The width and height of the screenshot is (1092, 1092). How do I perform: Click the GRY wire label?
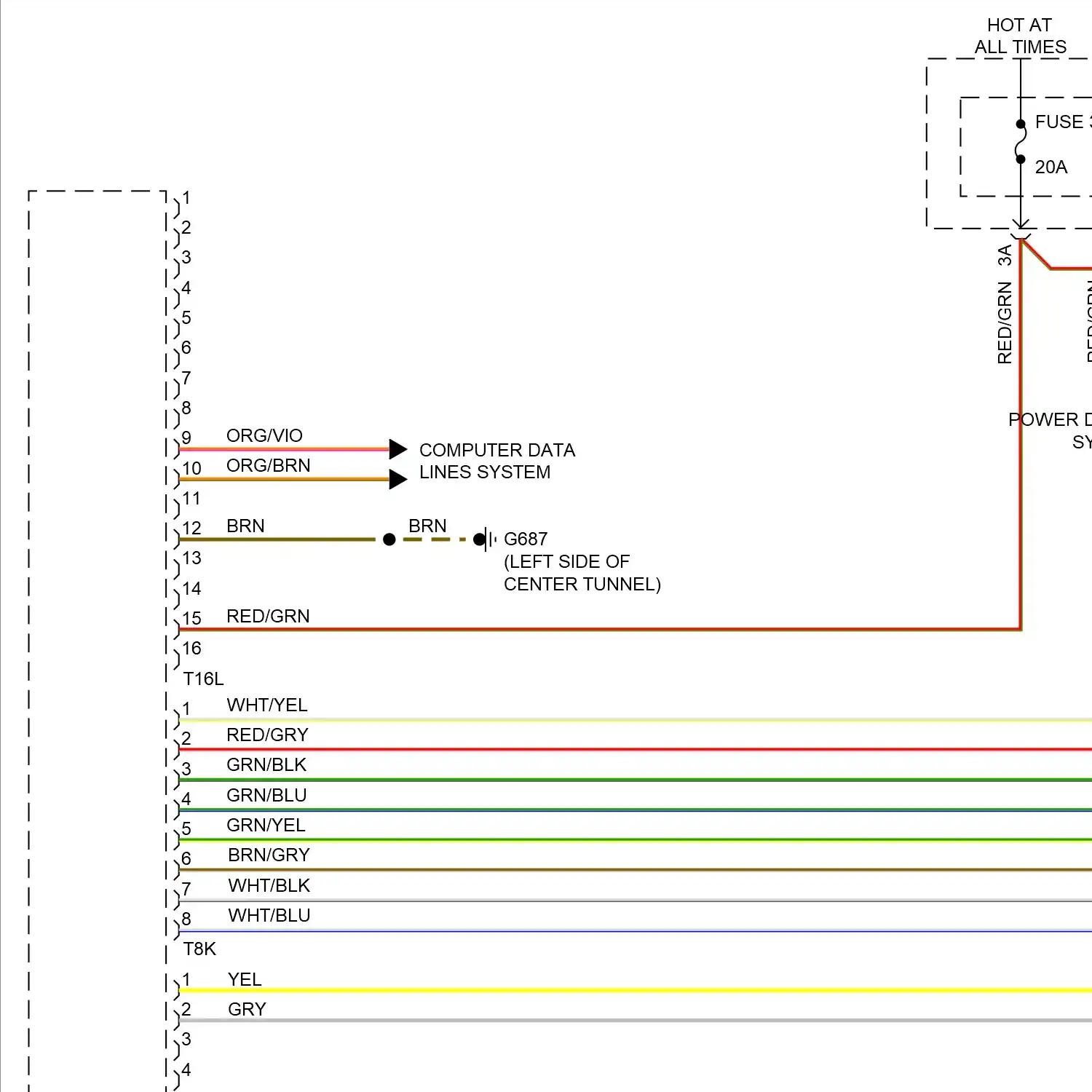[x=247, y=1009]
